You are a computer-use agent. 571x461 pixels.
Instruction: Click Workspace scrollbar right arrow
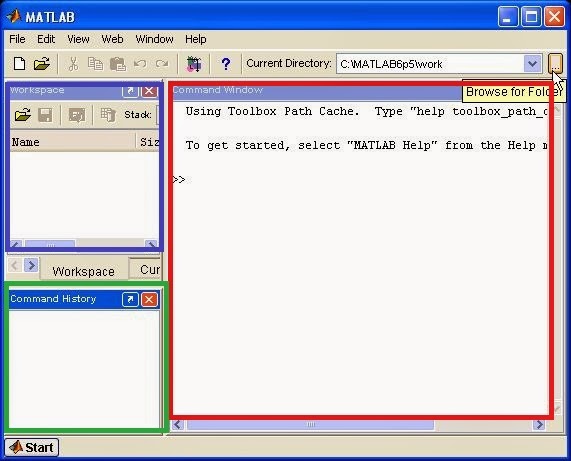[x=151, y=244]
